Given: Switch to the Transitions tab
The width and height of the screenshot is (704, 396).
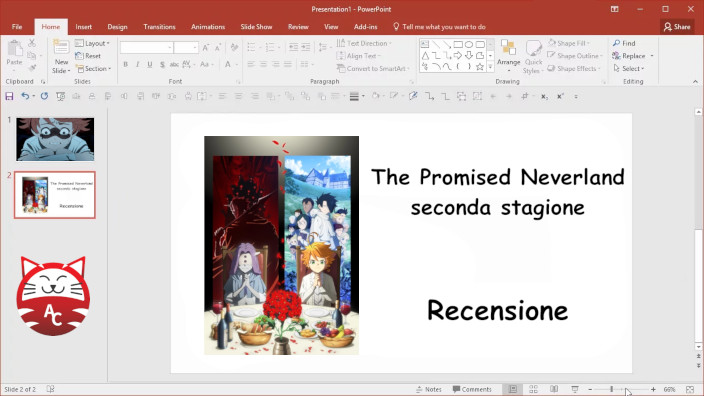Looking at the screenshot, I should click(x=159, y=27).
